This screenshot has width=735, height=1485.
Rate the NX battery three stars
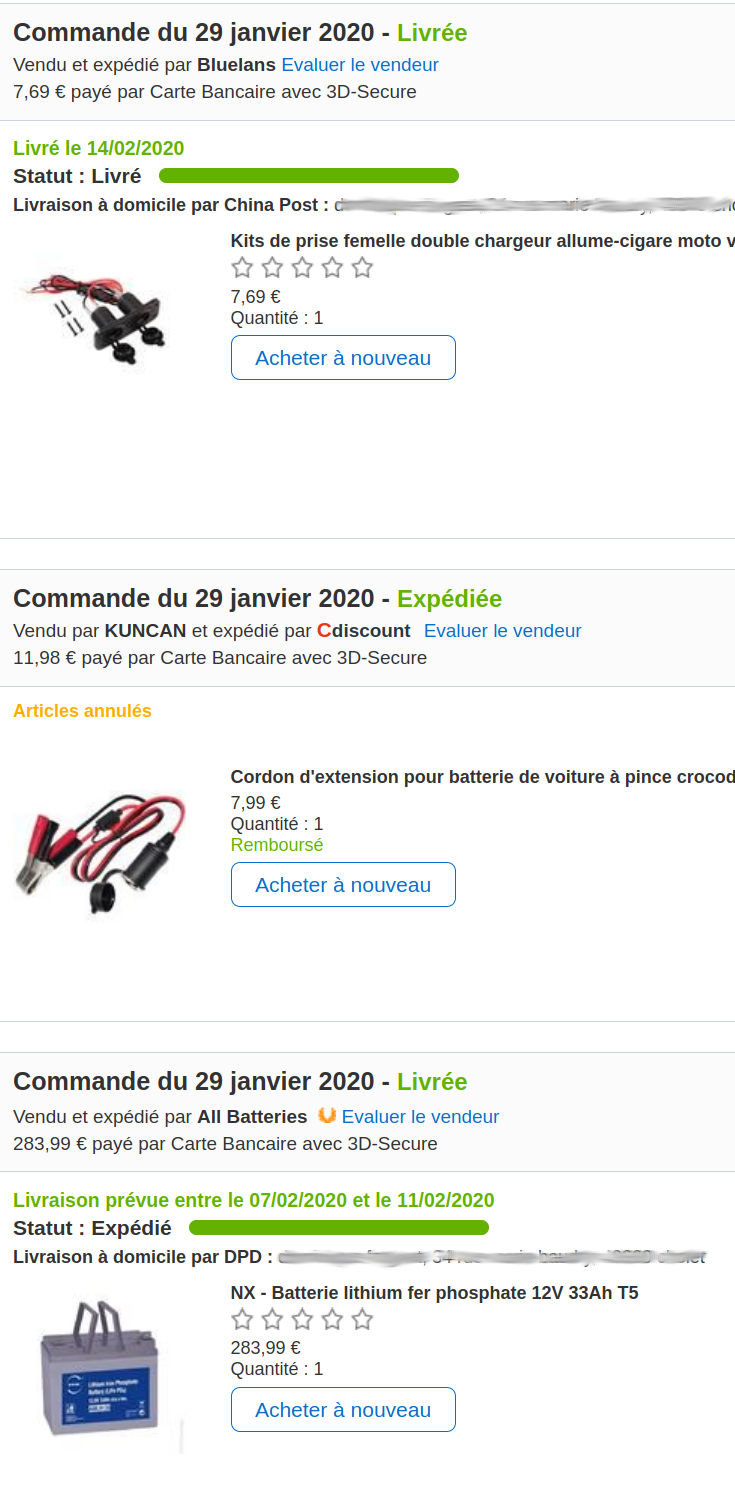pyautogui.click(x=302, y=1320)
